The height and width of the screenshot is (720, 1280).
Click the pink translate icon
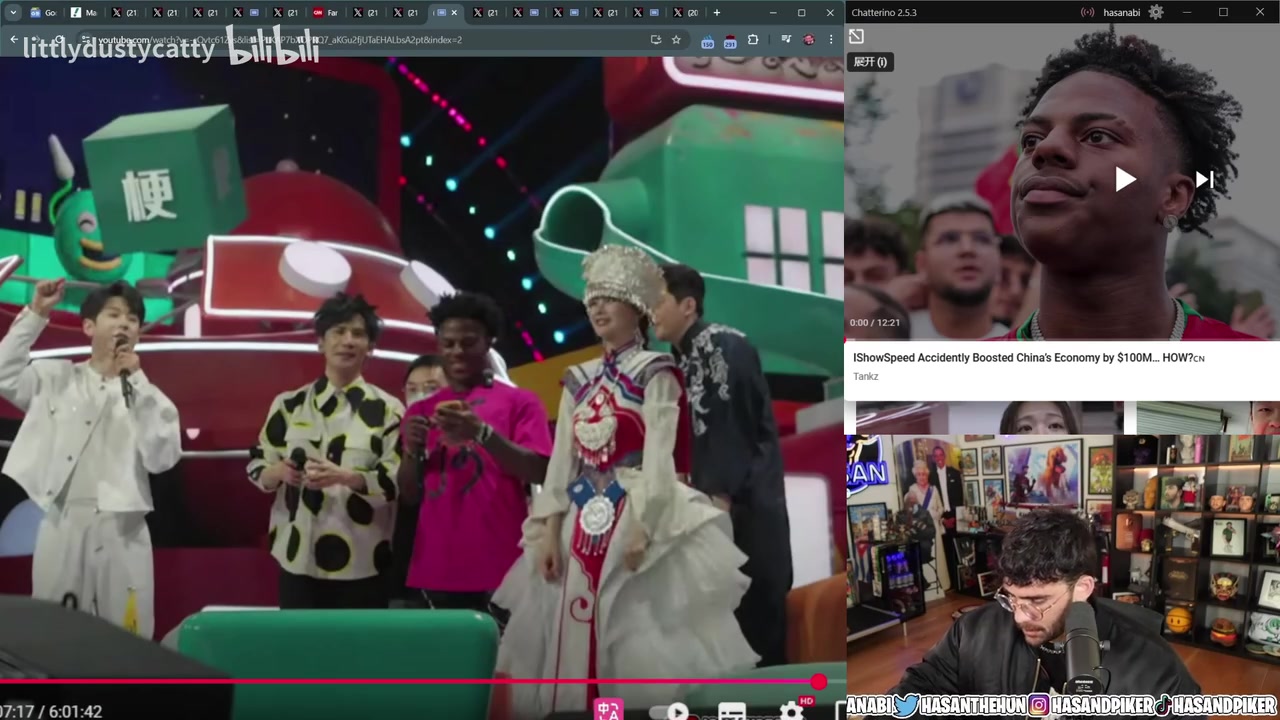tap(608, 710)
